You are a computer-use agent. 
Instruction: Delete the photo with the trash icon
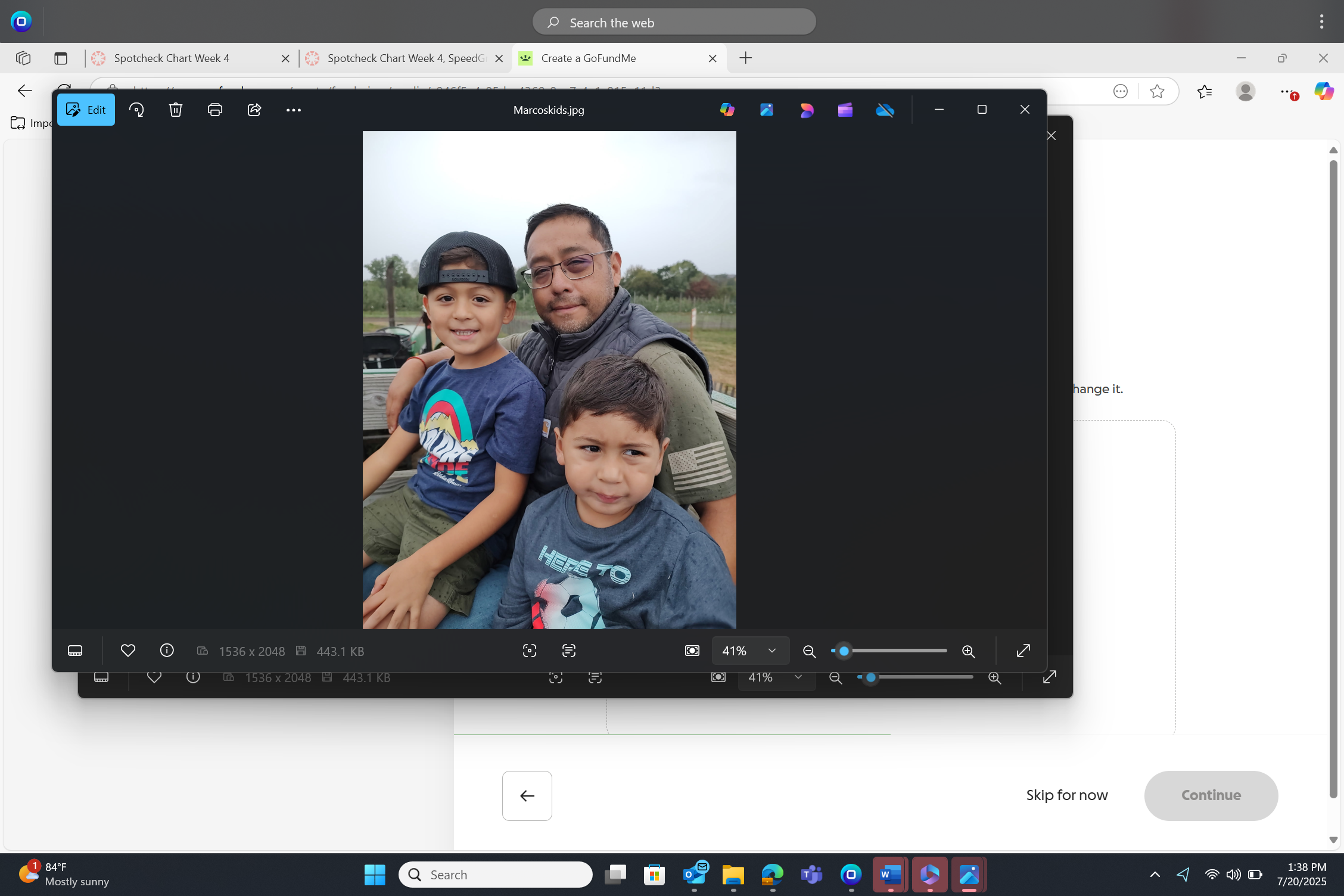tap(175, 110)
